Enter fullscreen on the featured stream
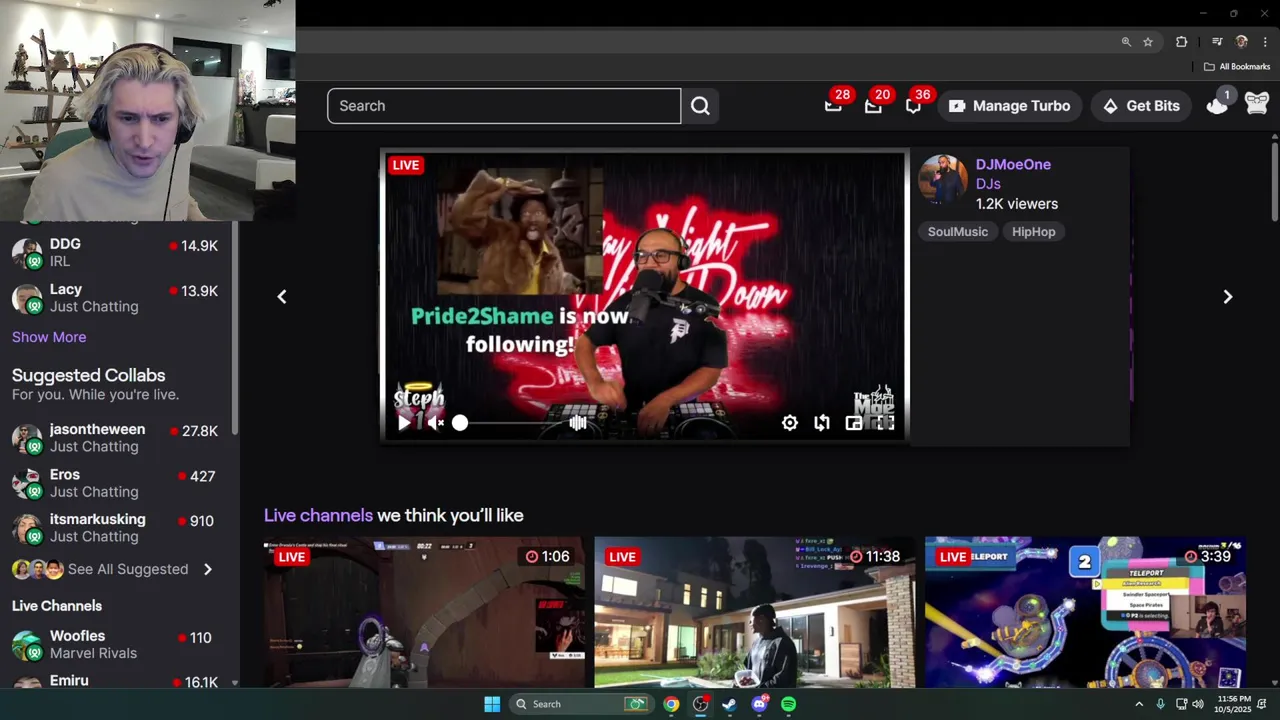This screenshot has height=720, width=1280. coord(885,423)
